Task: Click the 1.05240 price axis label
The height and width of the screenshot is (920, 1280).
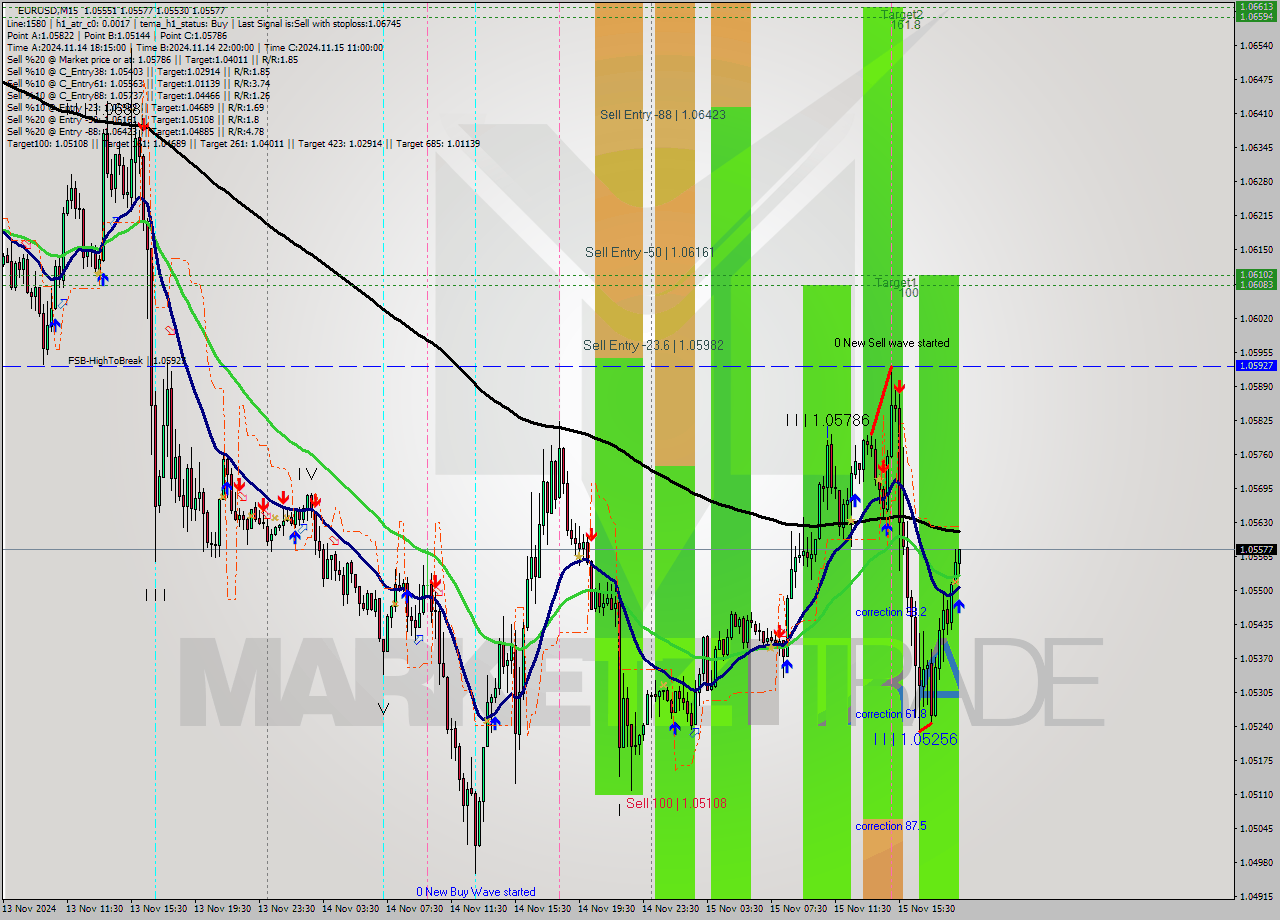Action: point(1256,726)
